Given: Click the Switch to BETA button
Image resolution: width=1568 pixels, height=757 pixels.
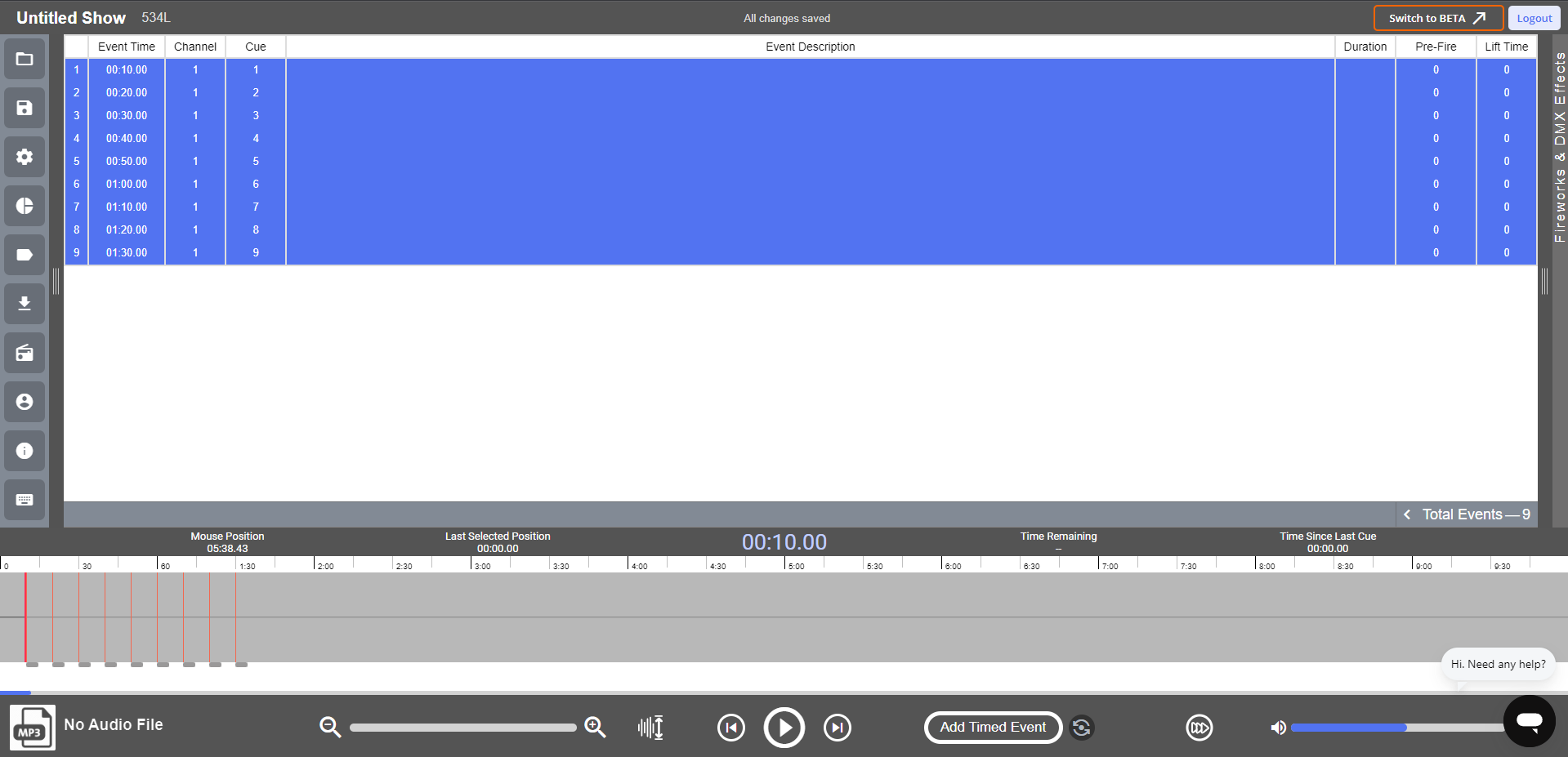Looking at the screenshot, I should [1438, 18].
